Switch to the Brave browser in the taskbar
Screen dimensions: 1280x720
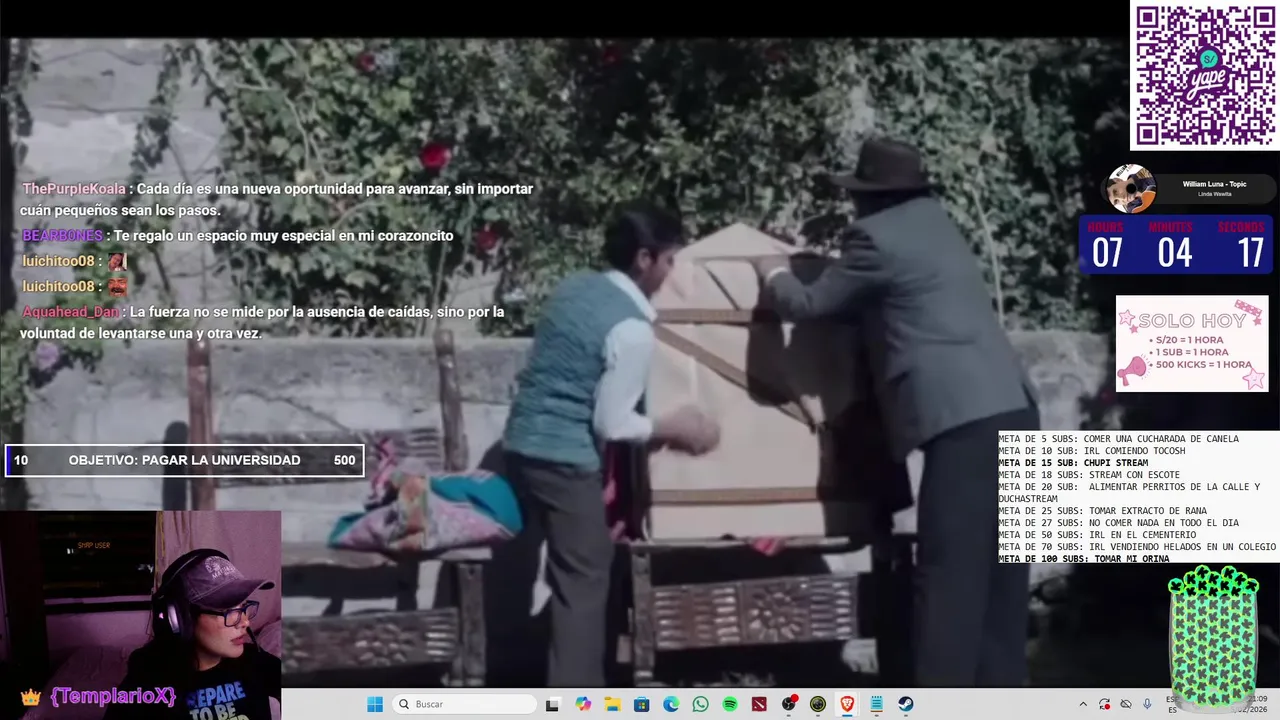coord(847,704)
